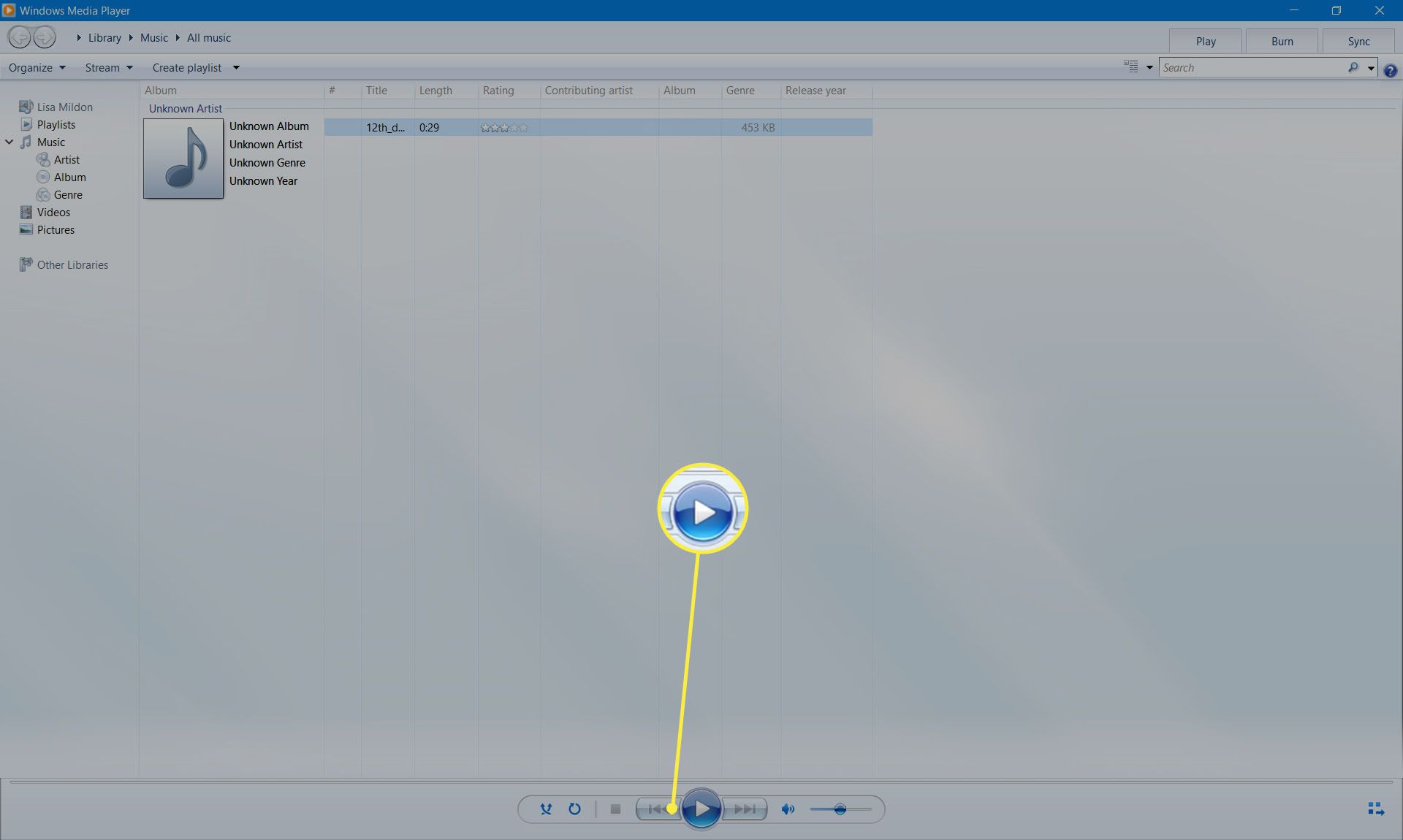Sort by the Rating column header
The height and width of the screenshot is (840, 1403).
pyautogui.click(x=509, y=91)
